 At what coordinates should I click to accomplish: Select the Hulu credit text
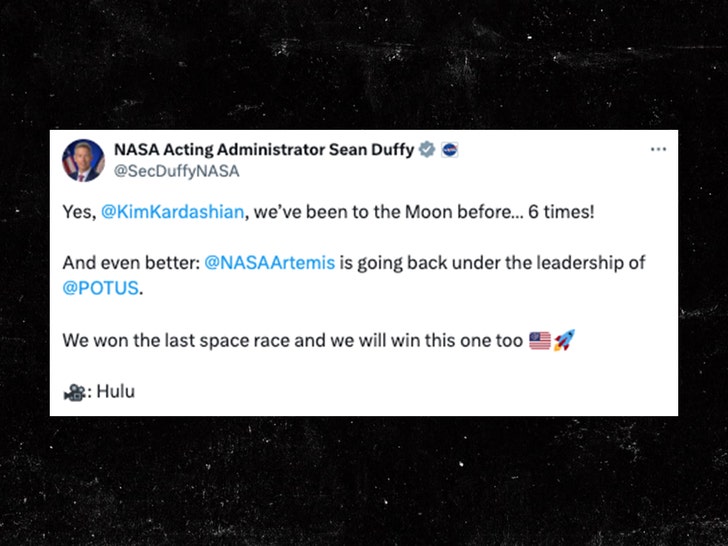tap(115, 391)
